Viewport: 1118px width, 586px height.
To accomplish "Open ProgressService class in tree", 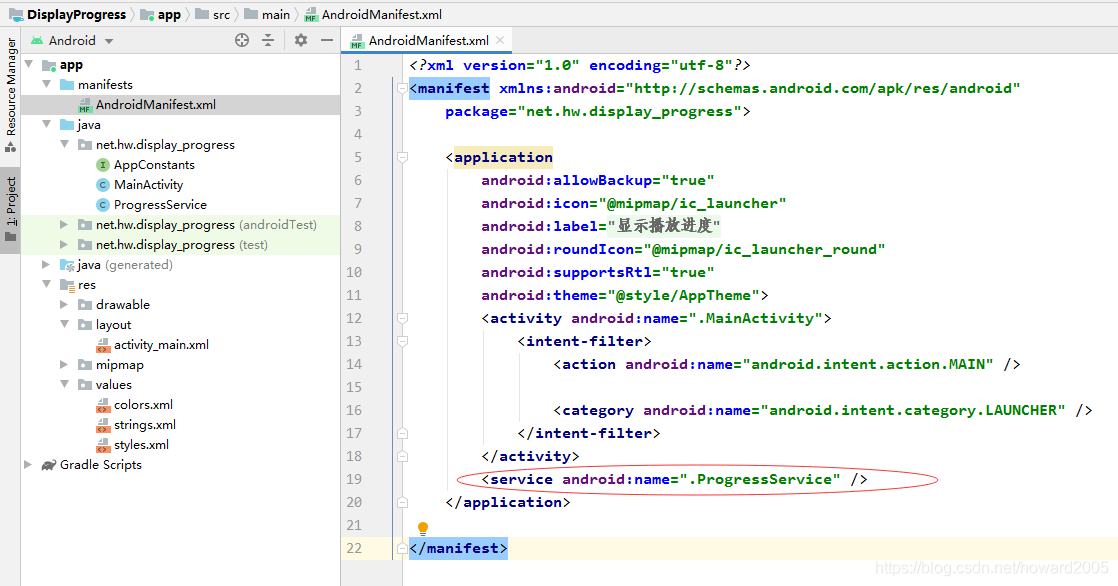I will pos(160,205).
